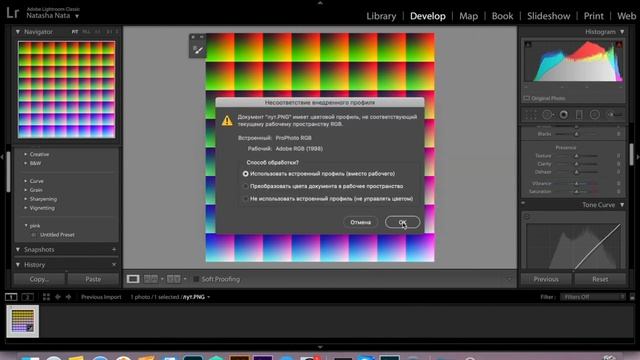Switch to the Library module
The width and height of the screenshot is (640, 360).
coord(381,16)
